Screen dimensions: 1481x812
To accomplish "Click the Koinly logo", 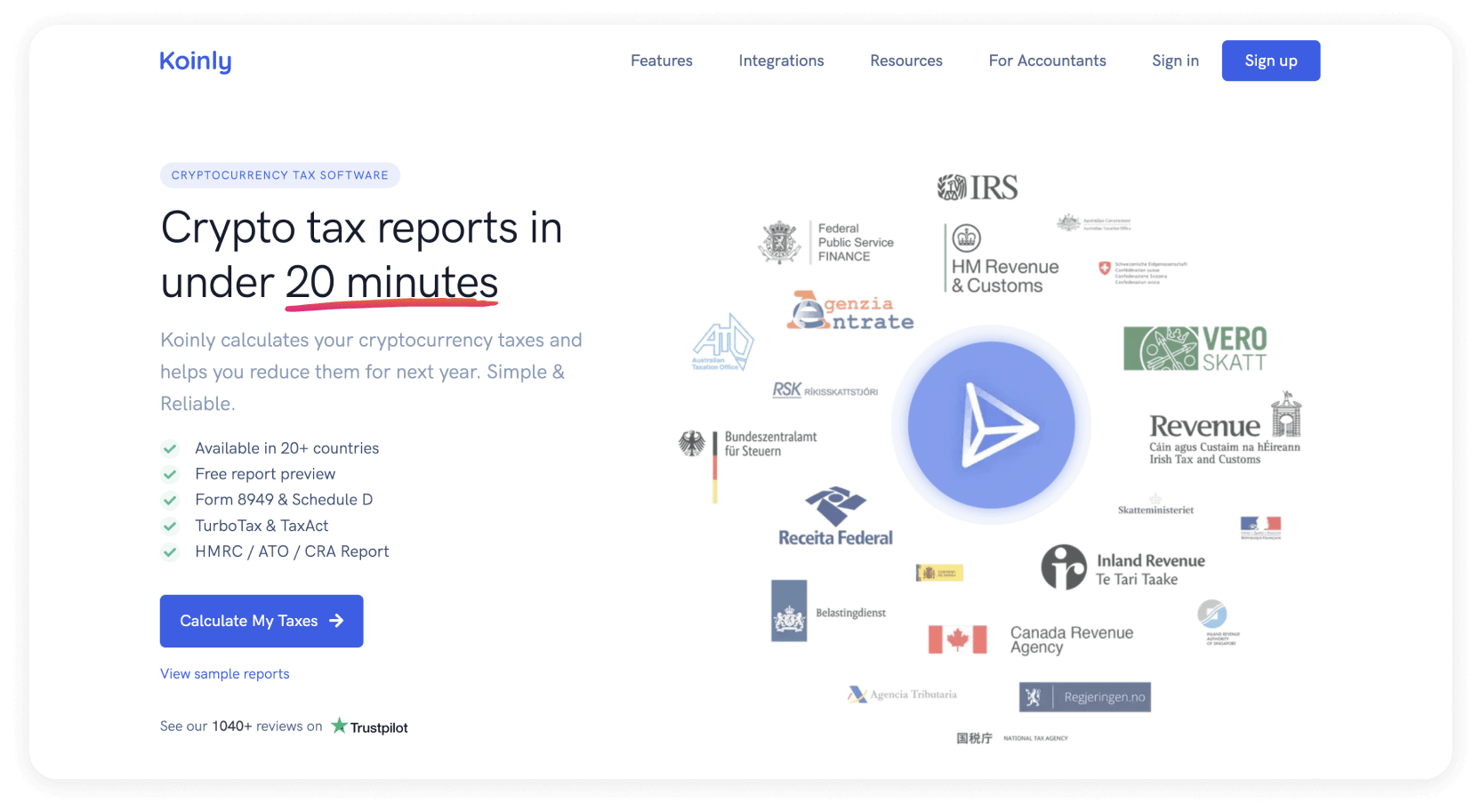I will click(x=195, y=60).
